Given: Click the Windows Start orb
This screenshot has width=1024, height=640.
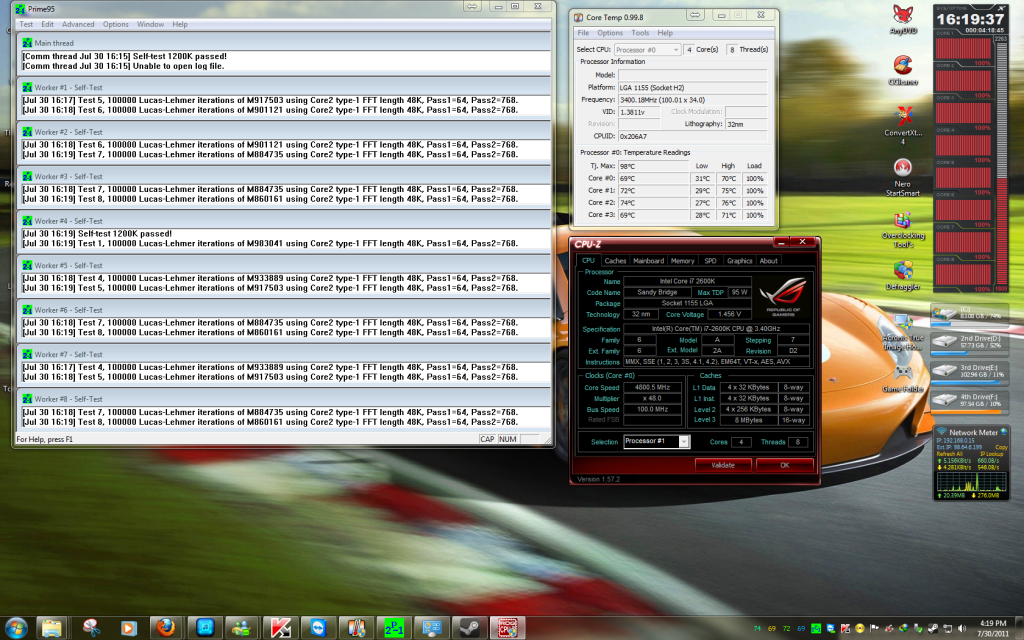Looking at the screenshot, I should pyautogui.click(x=16, y=628).
